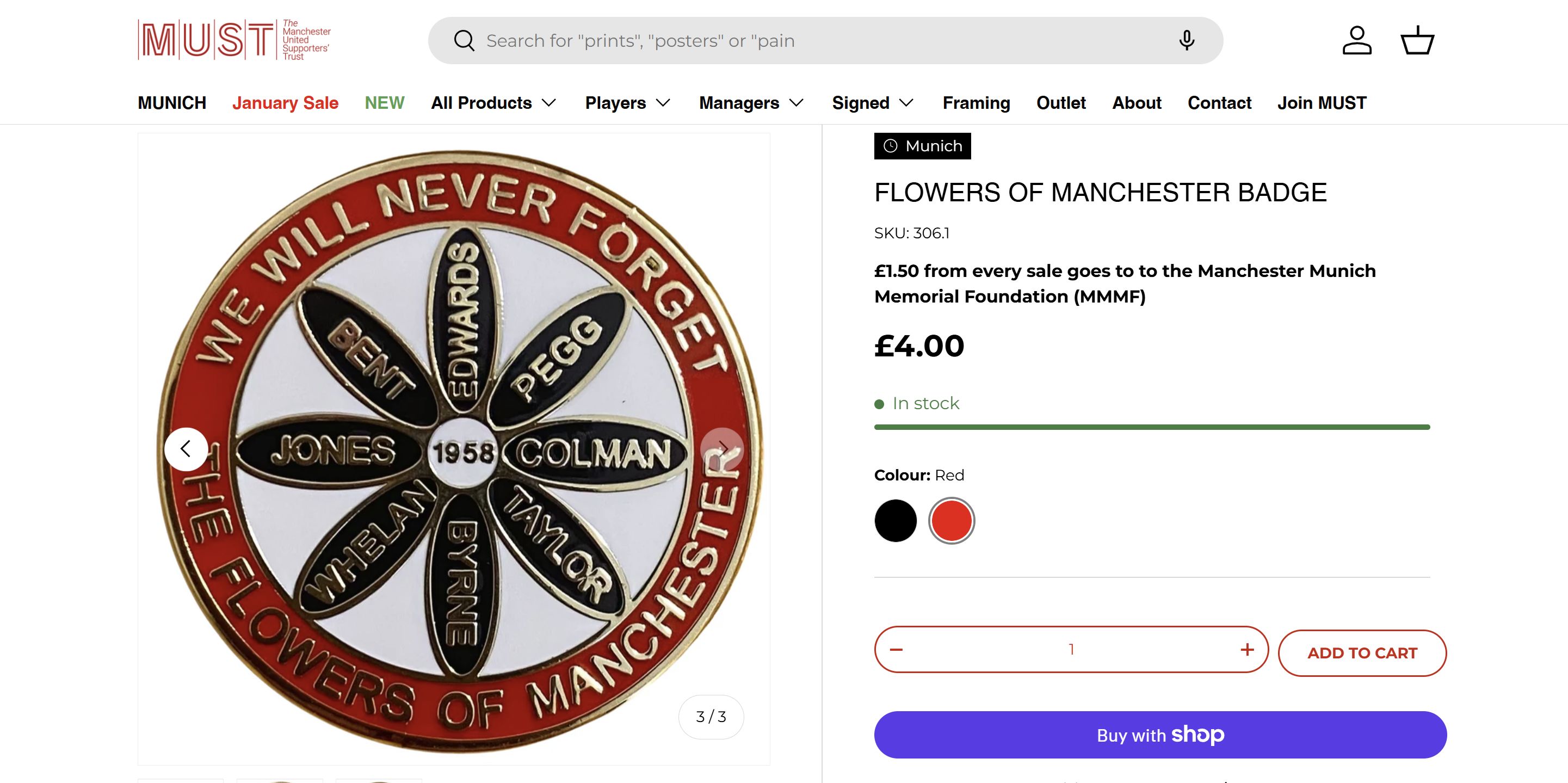Go to the Framing page
Image resolution: width=1568 pixels, height=783 pixels.
click(976, 103)
